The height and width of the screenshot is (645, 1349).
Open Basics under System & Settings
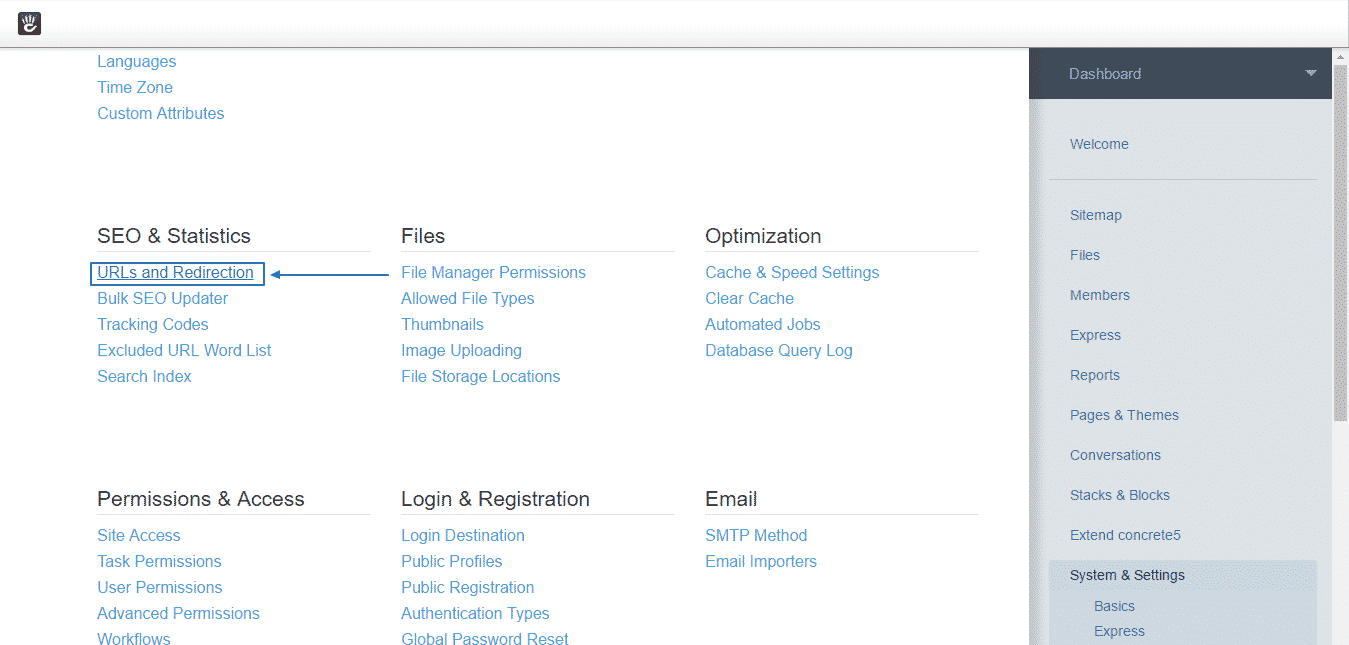(x=1113, y=606)
